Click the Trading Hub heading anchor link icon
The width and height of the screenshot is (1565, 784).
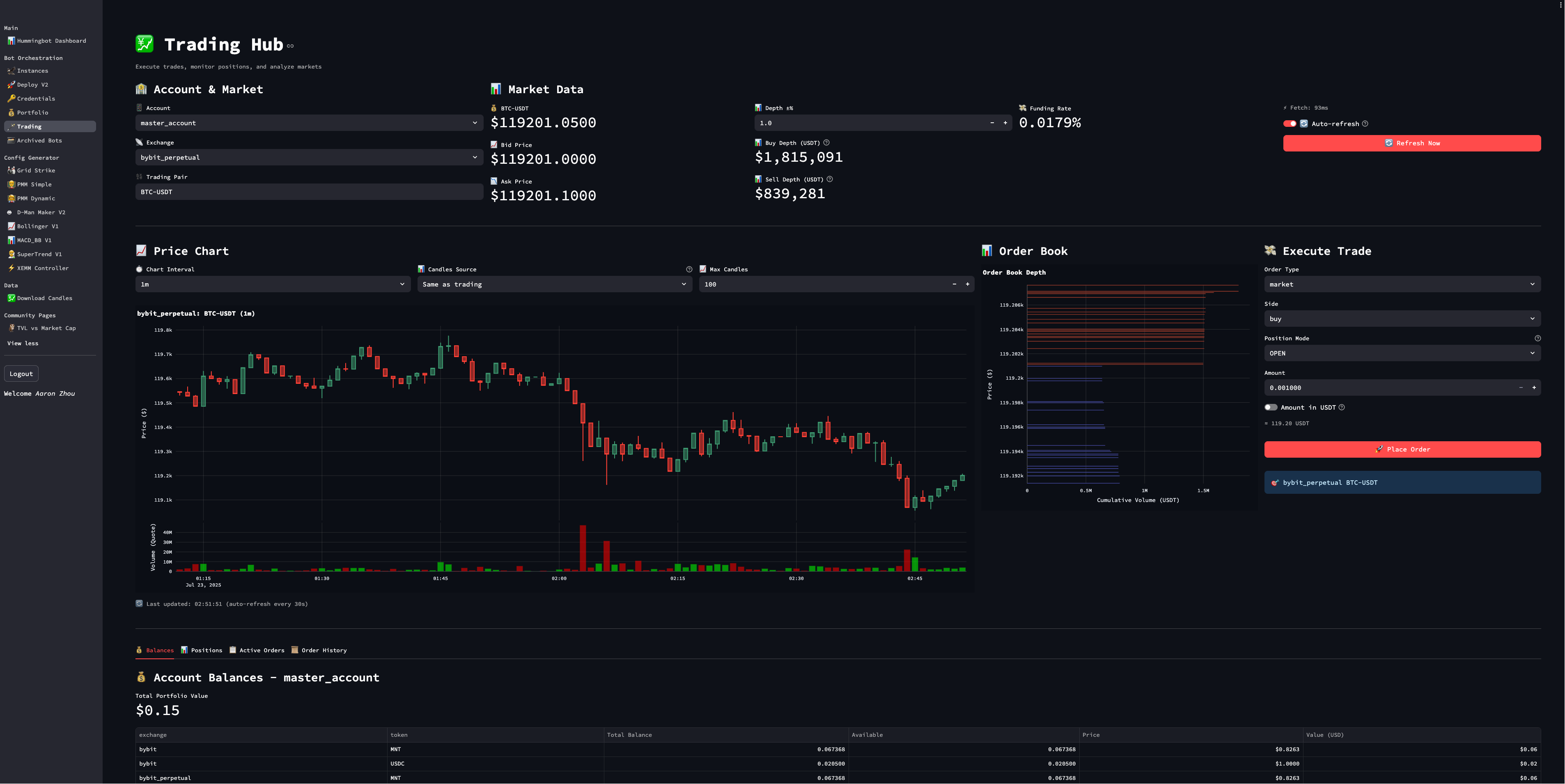tap(290, 46)
